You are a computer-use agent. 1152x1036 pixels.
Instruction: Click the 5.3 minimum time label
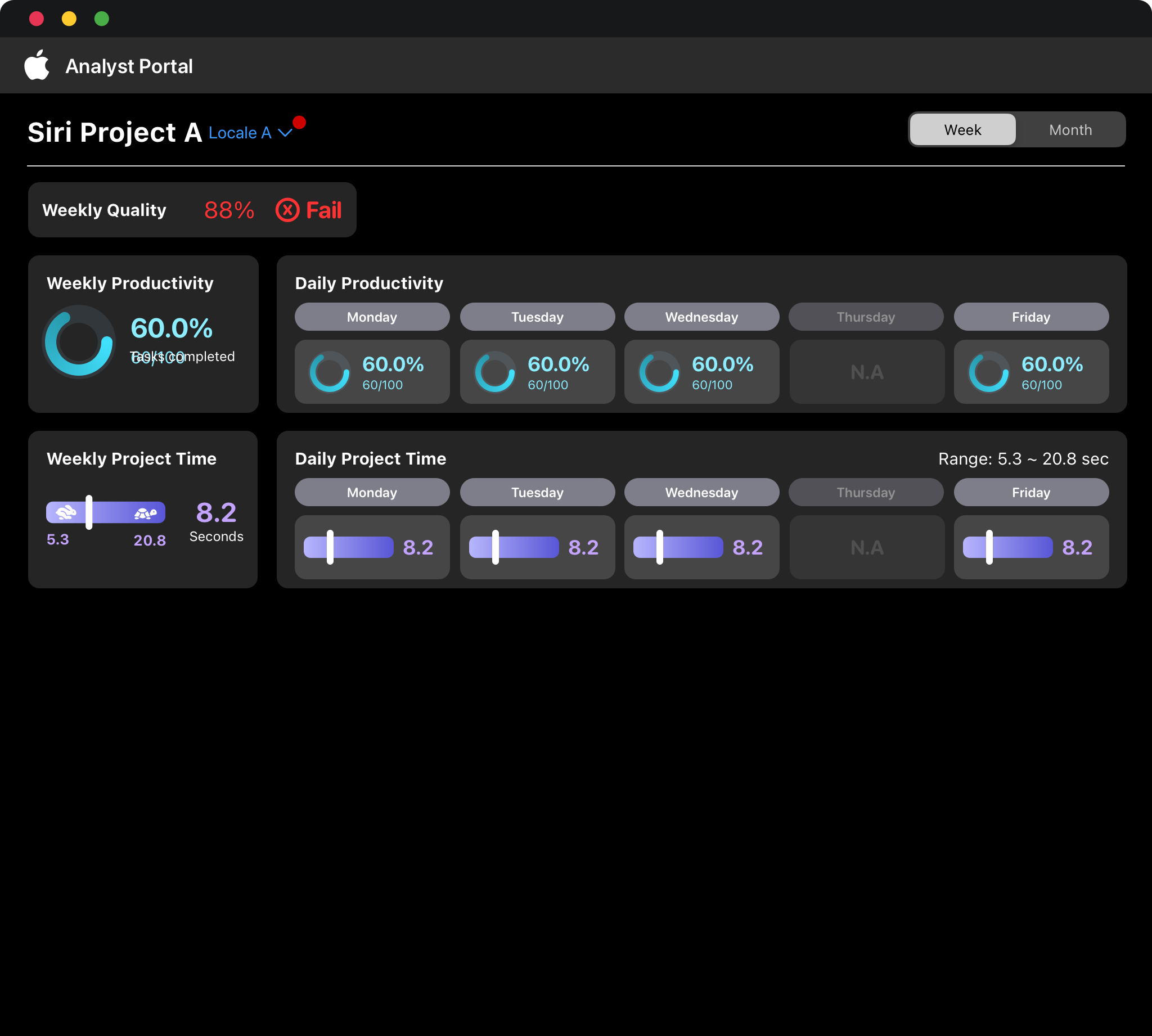[x=57, y=539]
